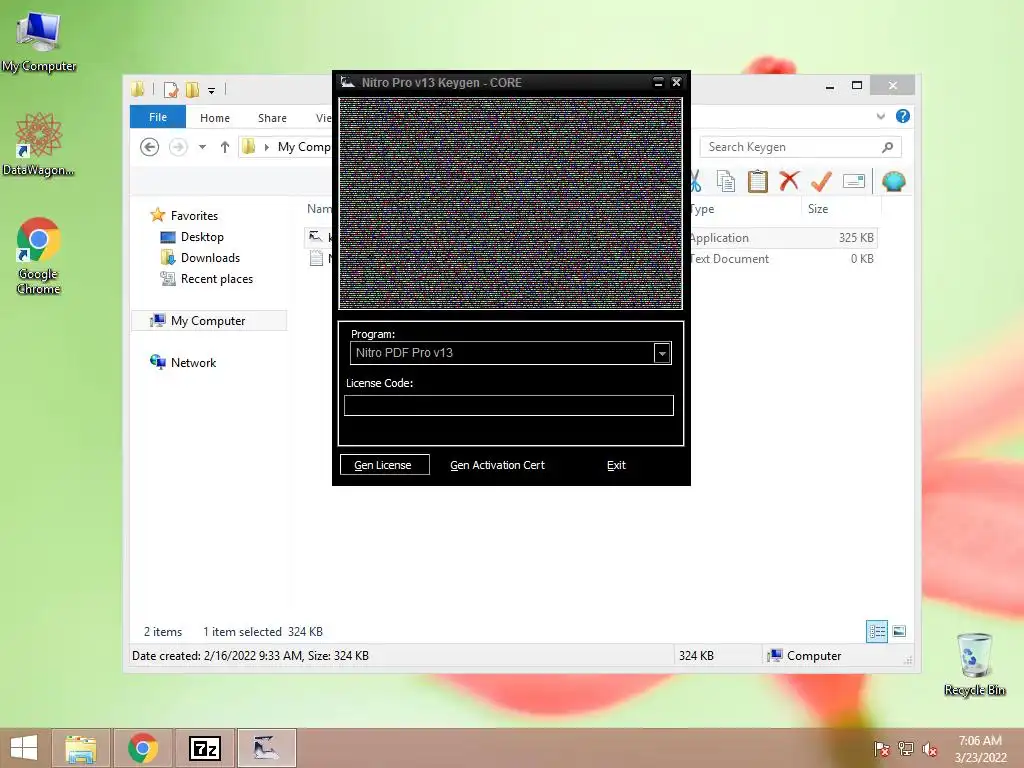The width and height of the screenshot is (1024, 768).
Task: Expand the ribbon with chevron arrow
Action: (x=880, y=116)
